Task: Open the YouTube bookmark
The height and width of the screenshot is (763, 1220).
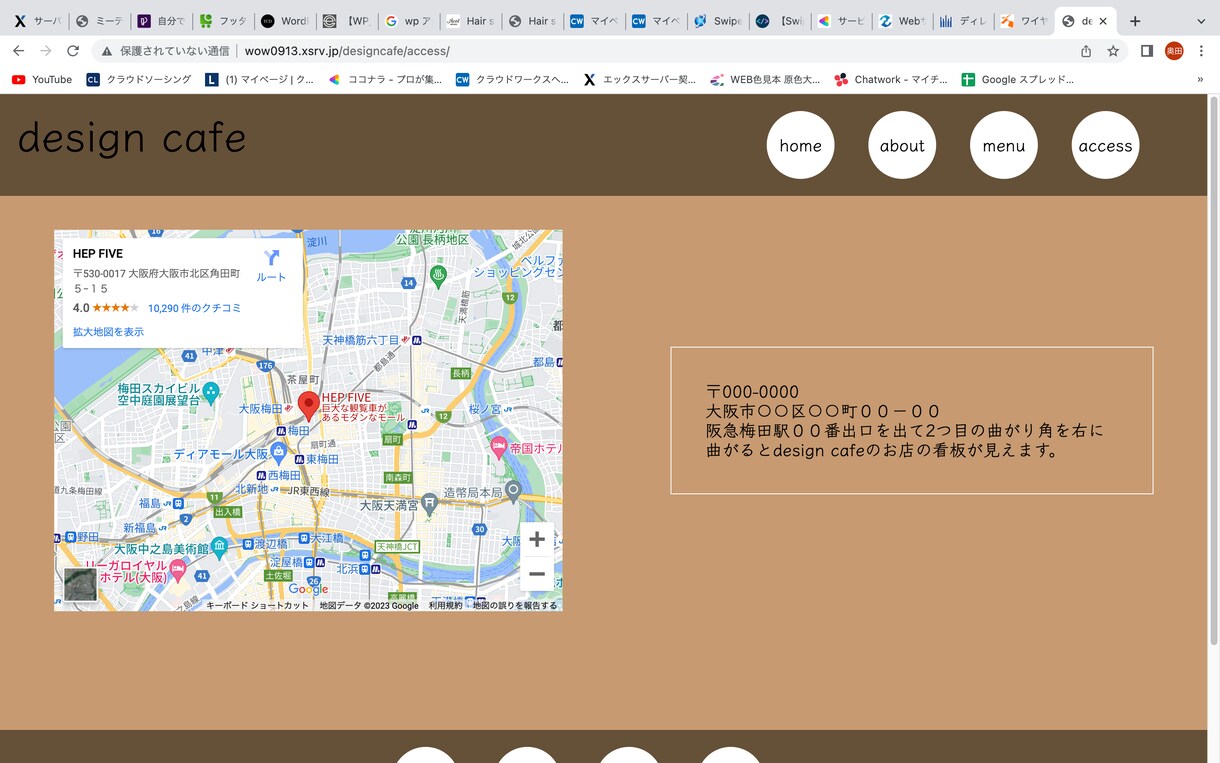Action: [42, 79]
